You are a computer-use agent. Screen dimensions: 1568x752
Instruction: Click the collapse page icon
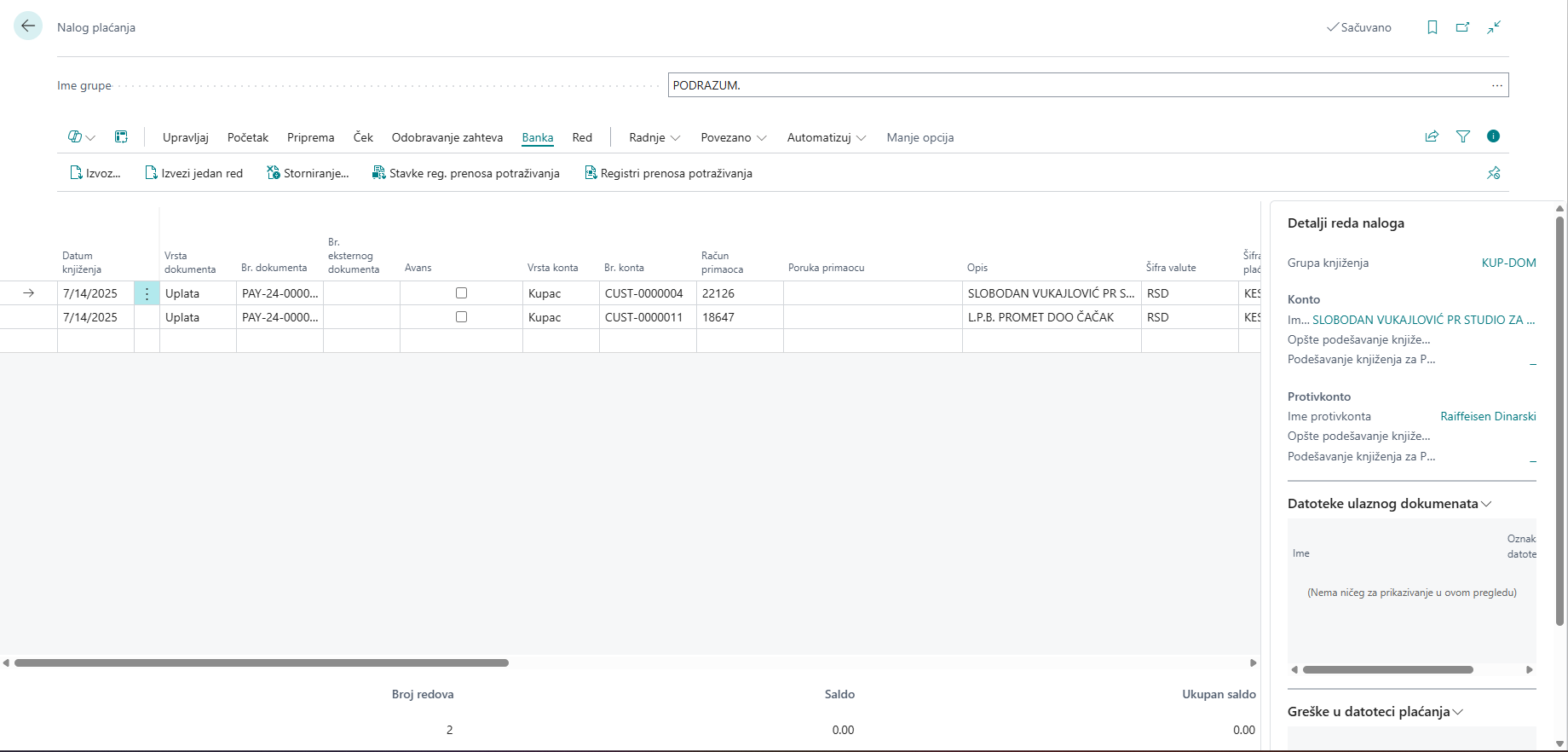[1494, 27]
